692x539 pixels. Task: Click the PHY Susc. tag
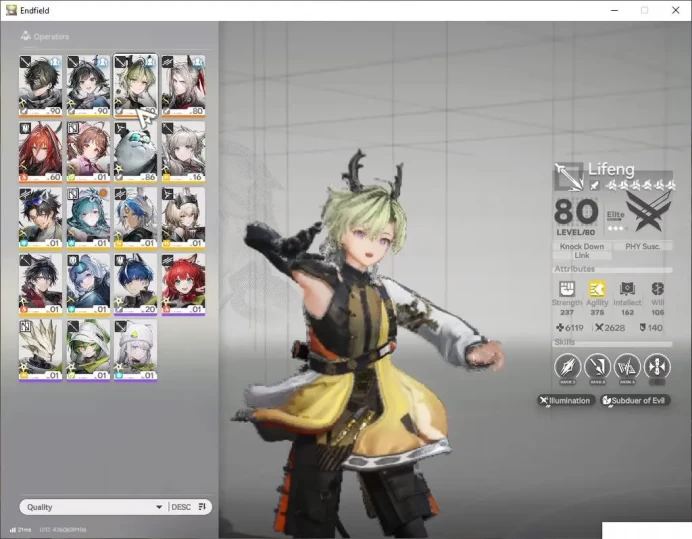tap(642, 246)
